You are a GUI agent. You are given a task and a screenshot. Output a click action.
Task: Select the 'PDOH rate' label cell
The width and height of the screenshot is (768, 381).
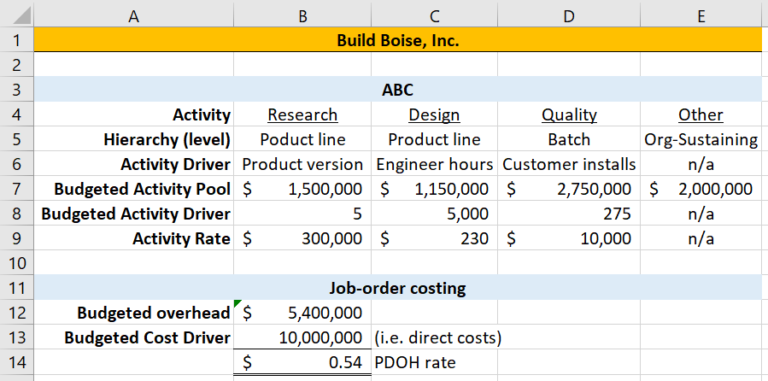(x=434, y=362)
